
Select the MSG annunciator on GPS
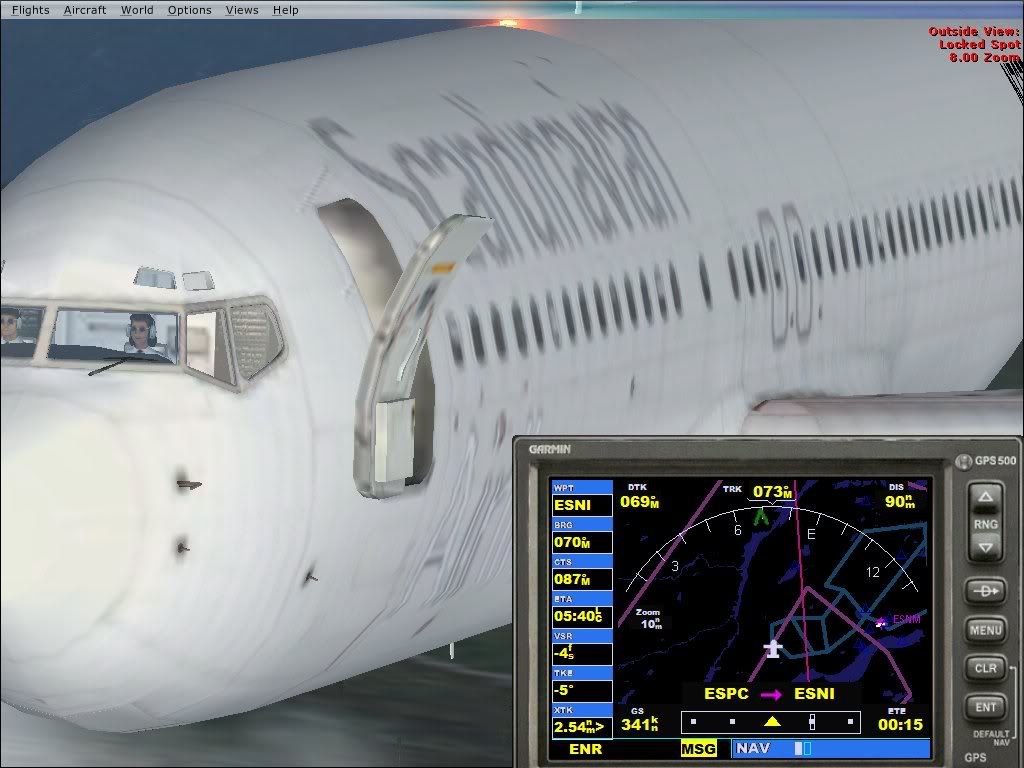698,748
